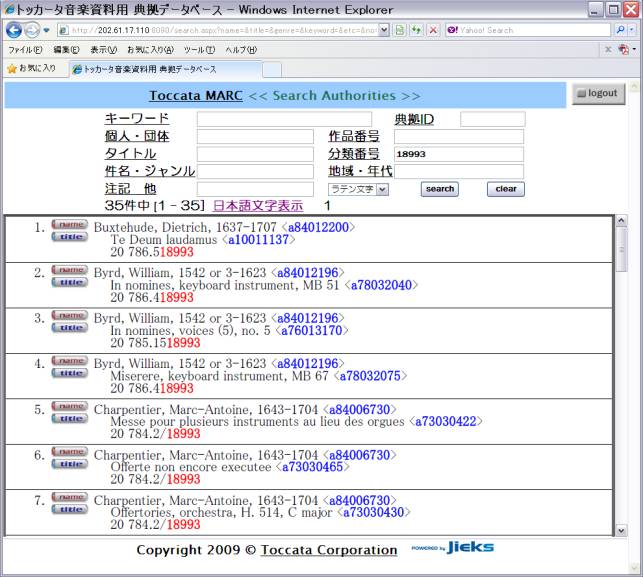Click the title icon for result 6
The height and width of the screenshot is (577, 643).
pos(69,464)
